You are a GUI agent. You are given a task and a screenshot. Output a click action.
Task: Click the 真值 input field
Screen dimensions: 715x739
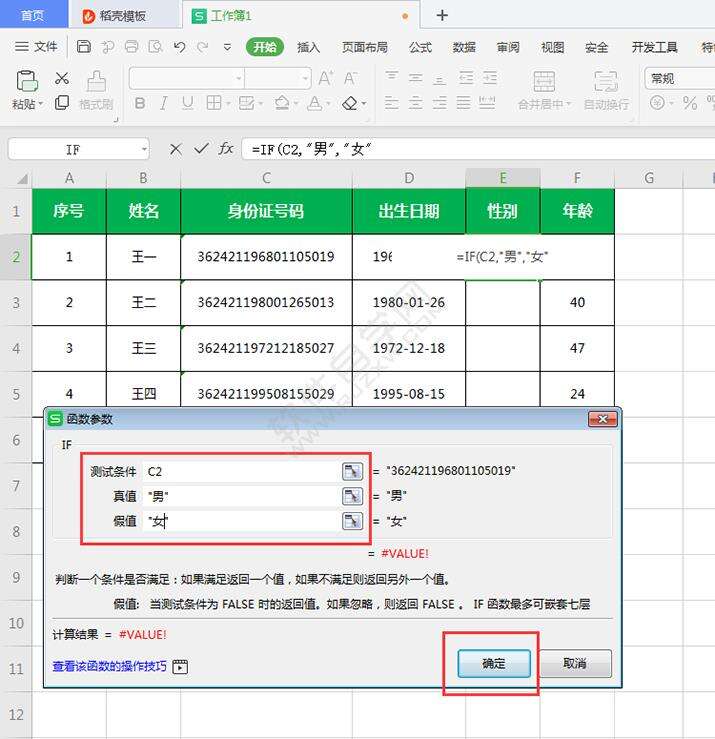(x=240, y=496)
